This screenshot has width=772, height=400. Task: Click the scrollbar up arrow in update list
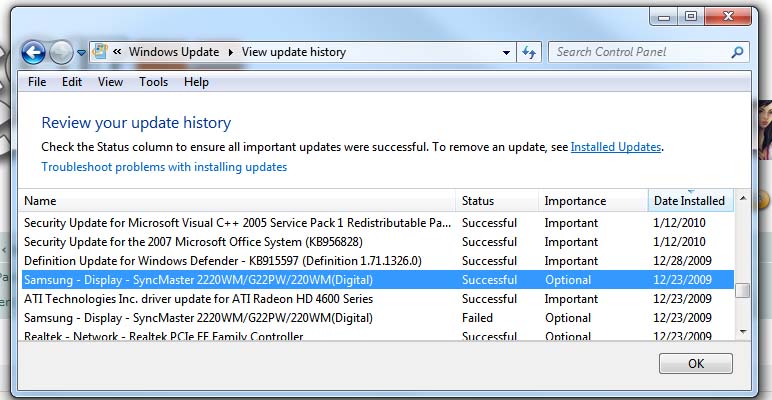pos(742,200)
